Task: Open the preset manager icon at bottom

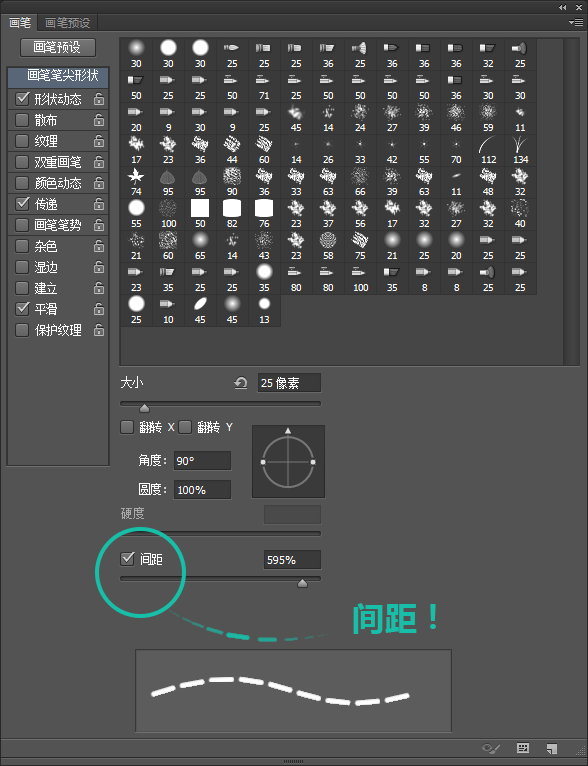Action: tap(523, 748)
